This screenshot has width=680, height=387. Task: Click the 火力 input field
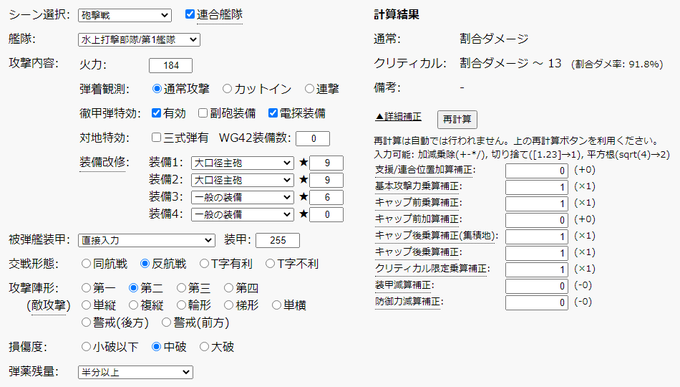171,66
